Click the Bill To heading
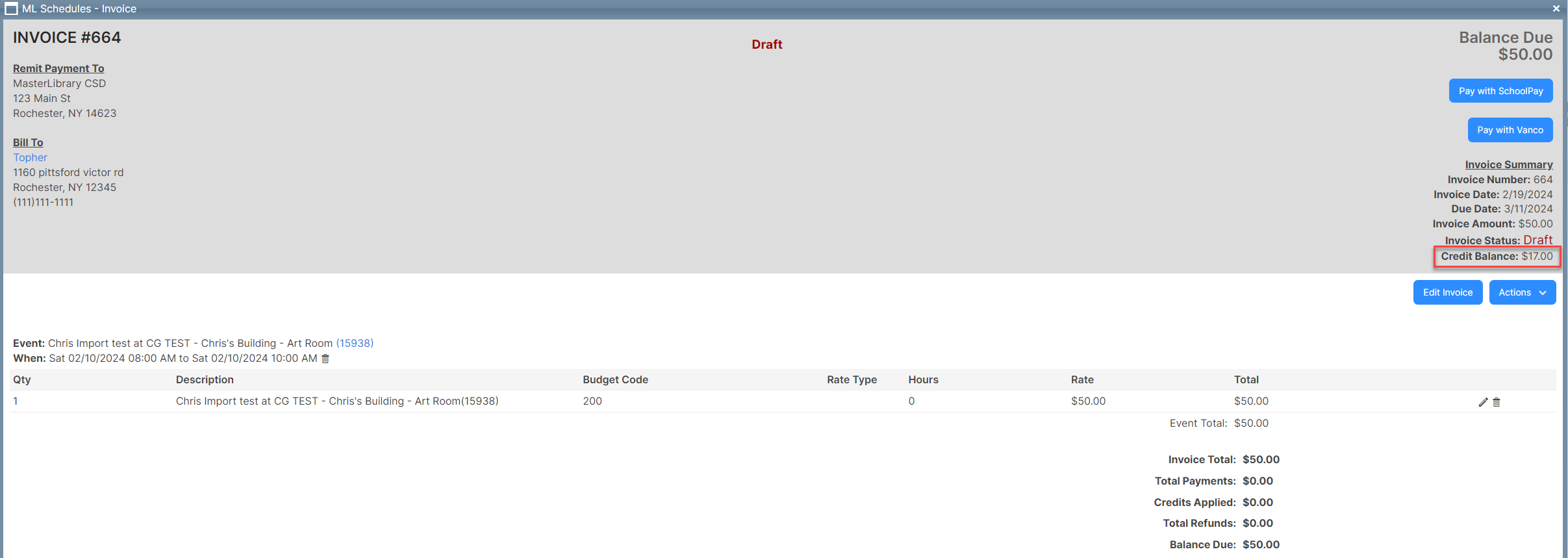Image resolution: width=1568 pixels, height=558 pixels. 28,142
